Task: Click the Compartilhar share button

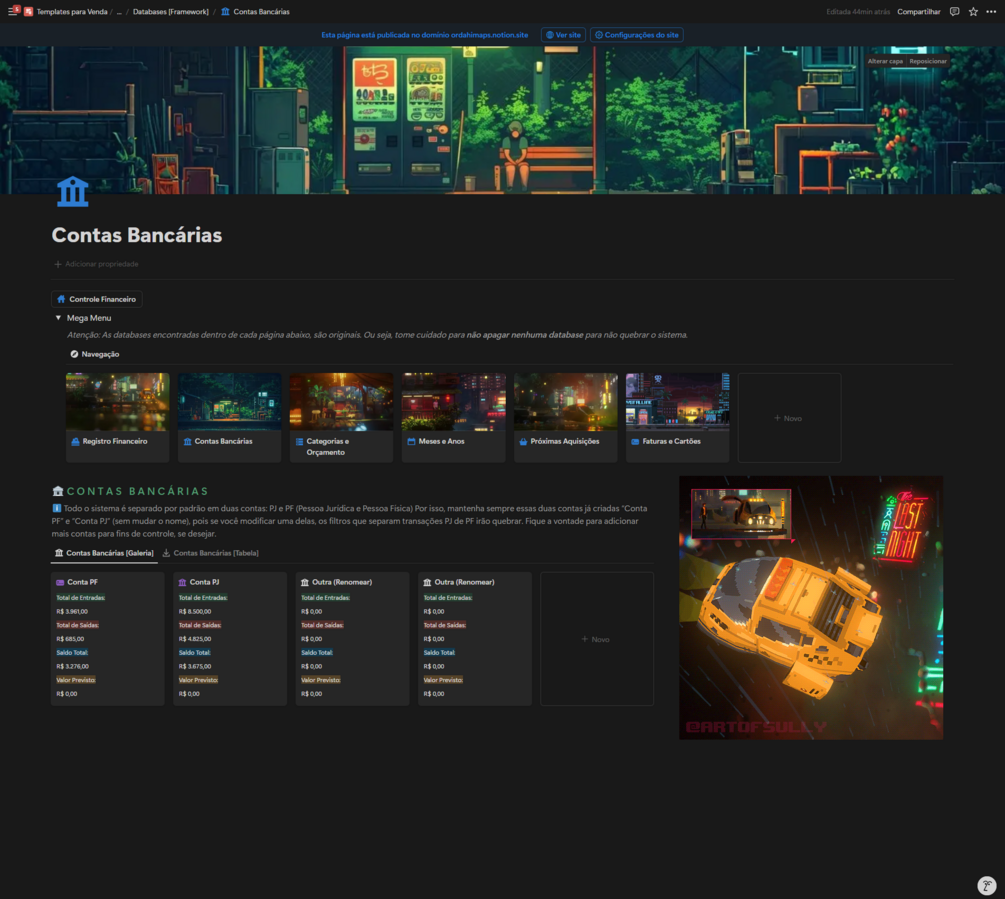Action: (918, 12)
